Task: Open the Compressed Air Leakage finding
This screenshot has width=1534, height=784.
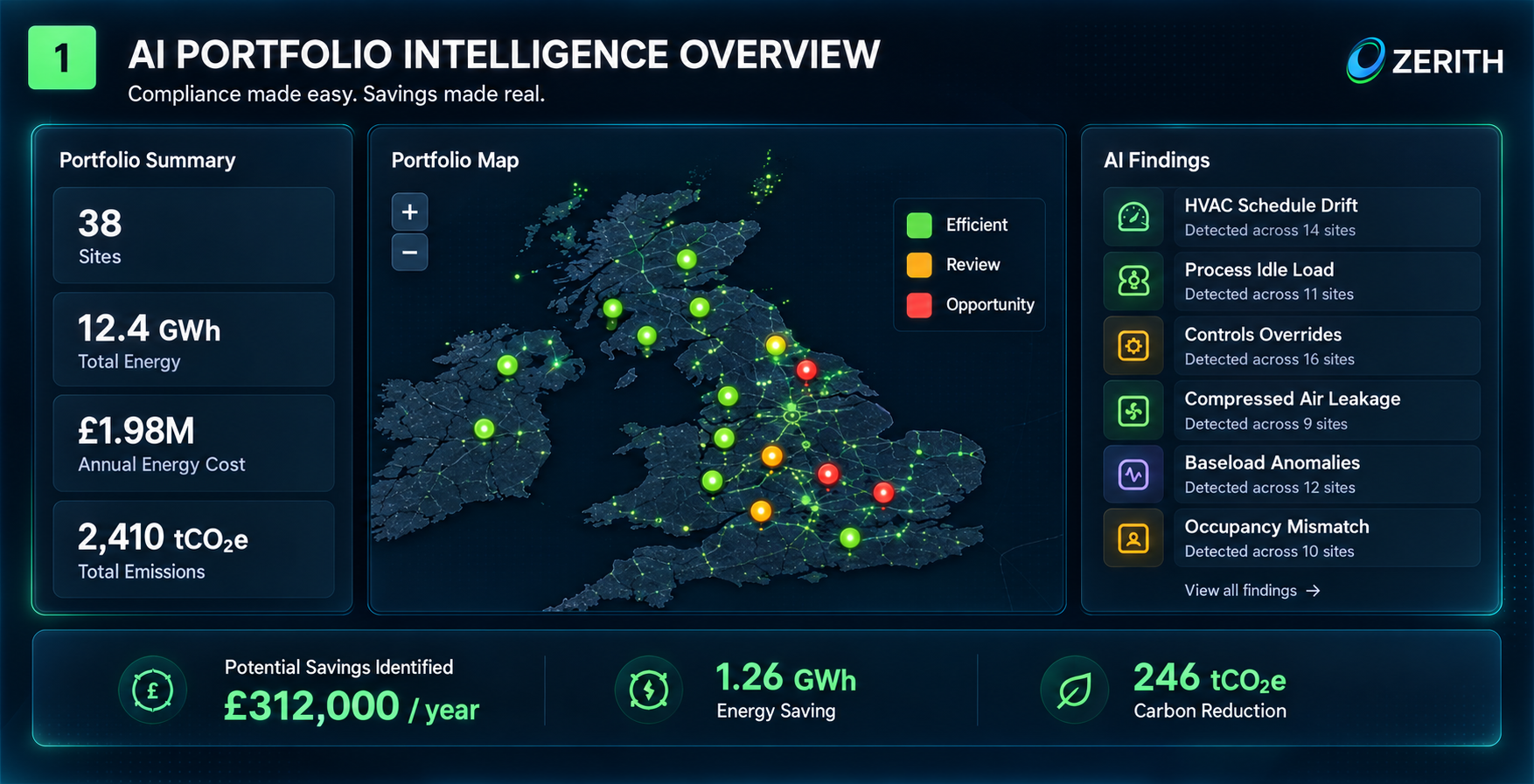Action: tap(1327, 411)
